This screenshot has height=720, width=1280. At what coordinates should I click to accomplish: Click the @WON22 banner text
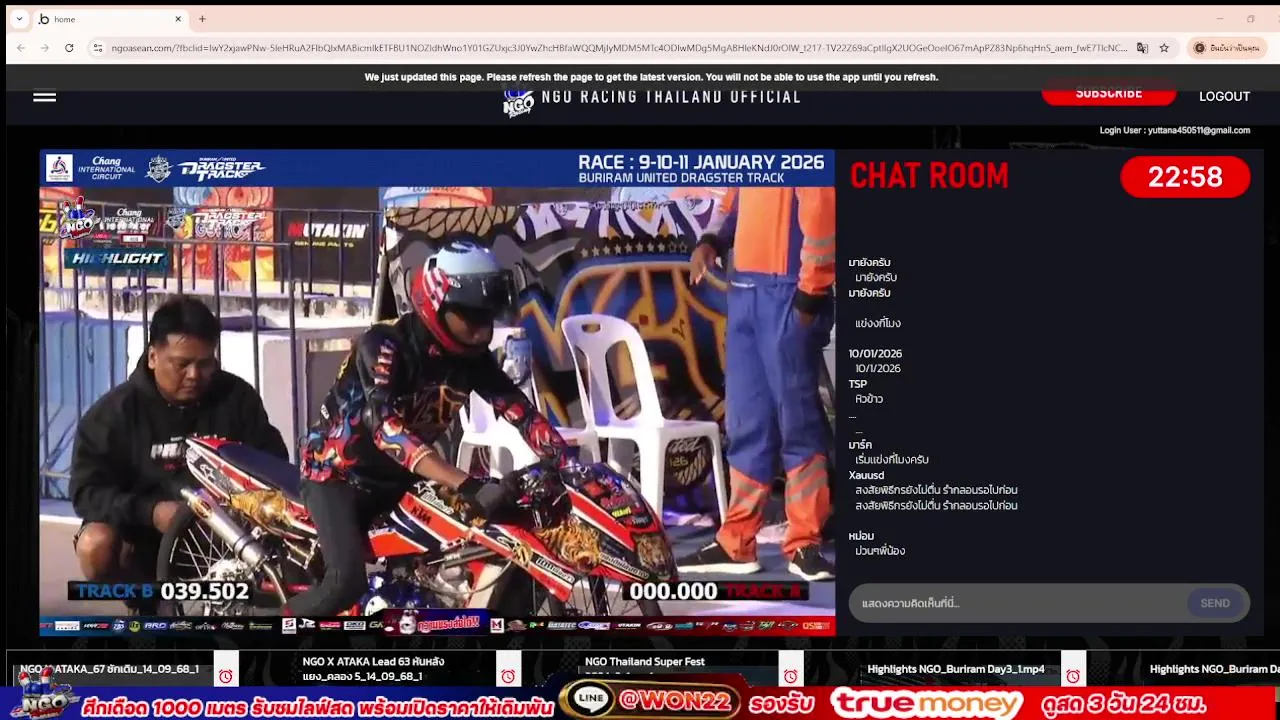[675, 701]
